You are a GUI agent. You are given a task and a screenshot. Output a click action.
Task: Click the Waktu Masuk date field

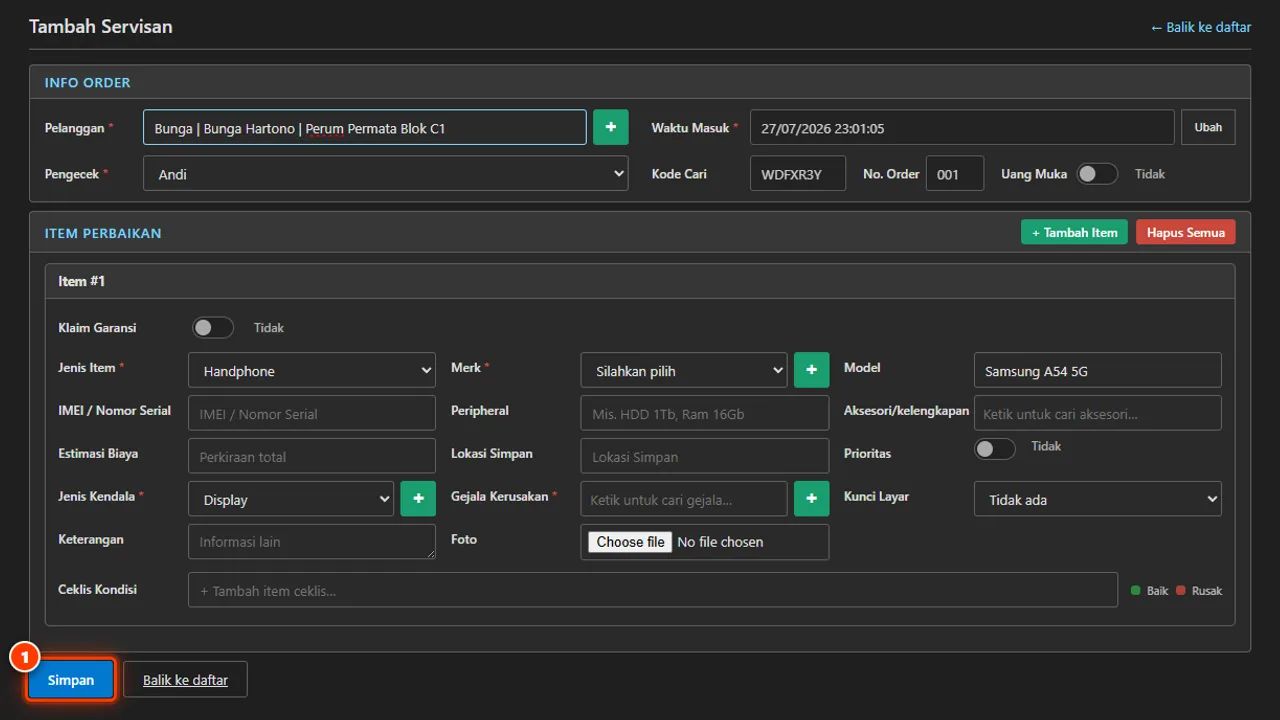point(962,127)
